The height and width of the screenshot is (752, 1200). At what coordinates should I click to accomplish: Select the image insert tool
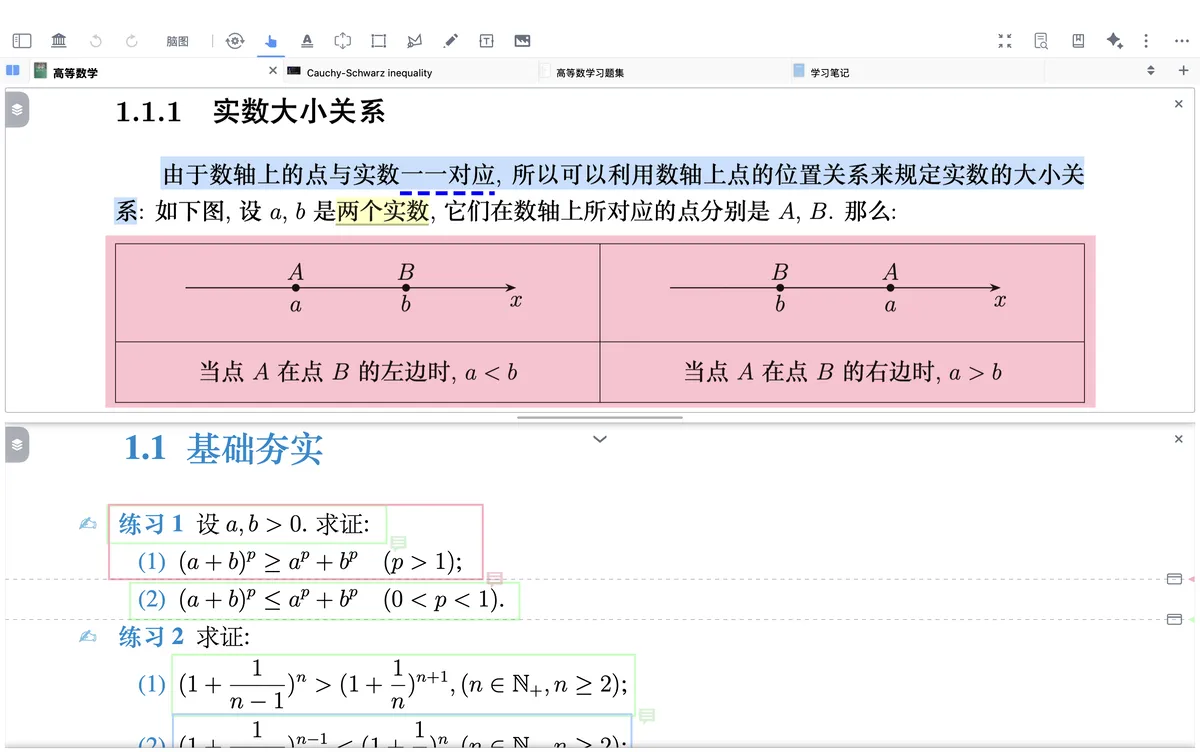coord(522,41)
